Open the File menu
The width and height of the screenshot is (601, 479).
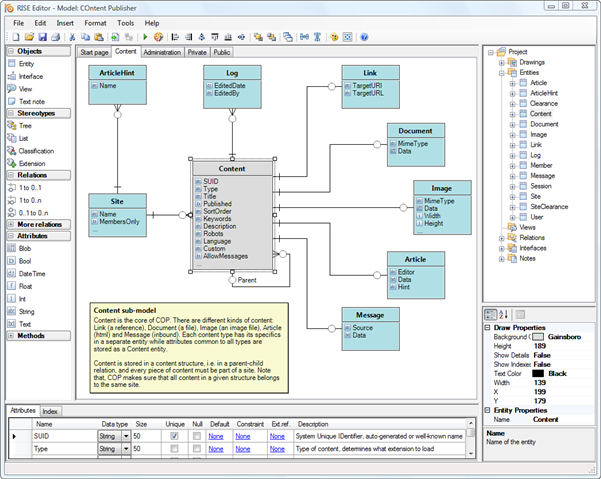[x=18, y=23]
